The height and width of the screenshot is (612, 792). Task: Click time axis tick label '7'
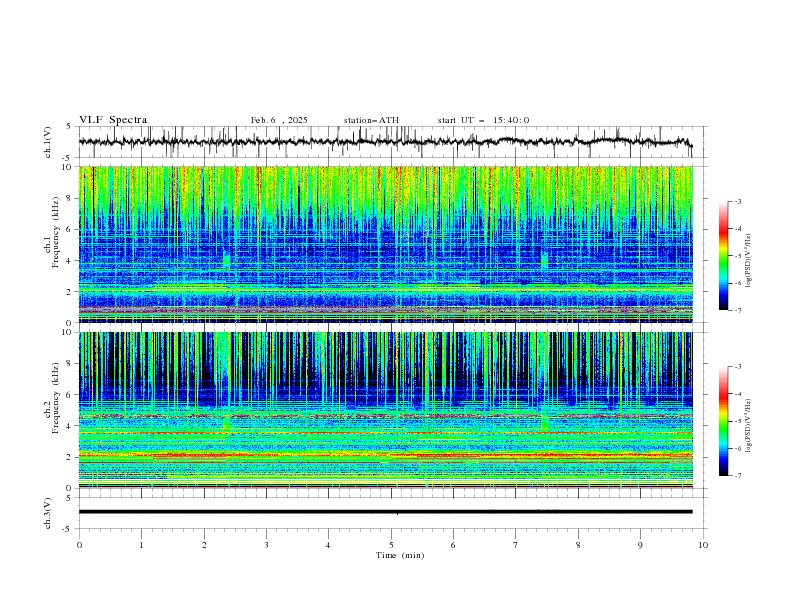coord(516,545)
